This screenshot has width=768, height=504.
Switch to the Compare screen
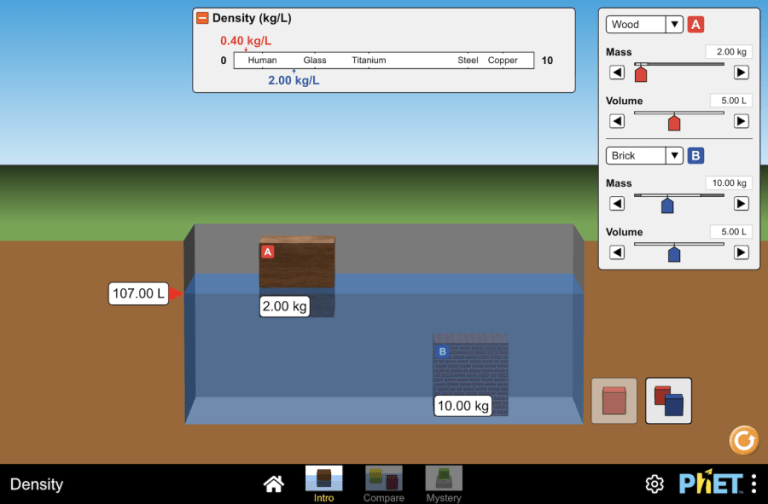tap(384, 484)
